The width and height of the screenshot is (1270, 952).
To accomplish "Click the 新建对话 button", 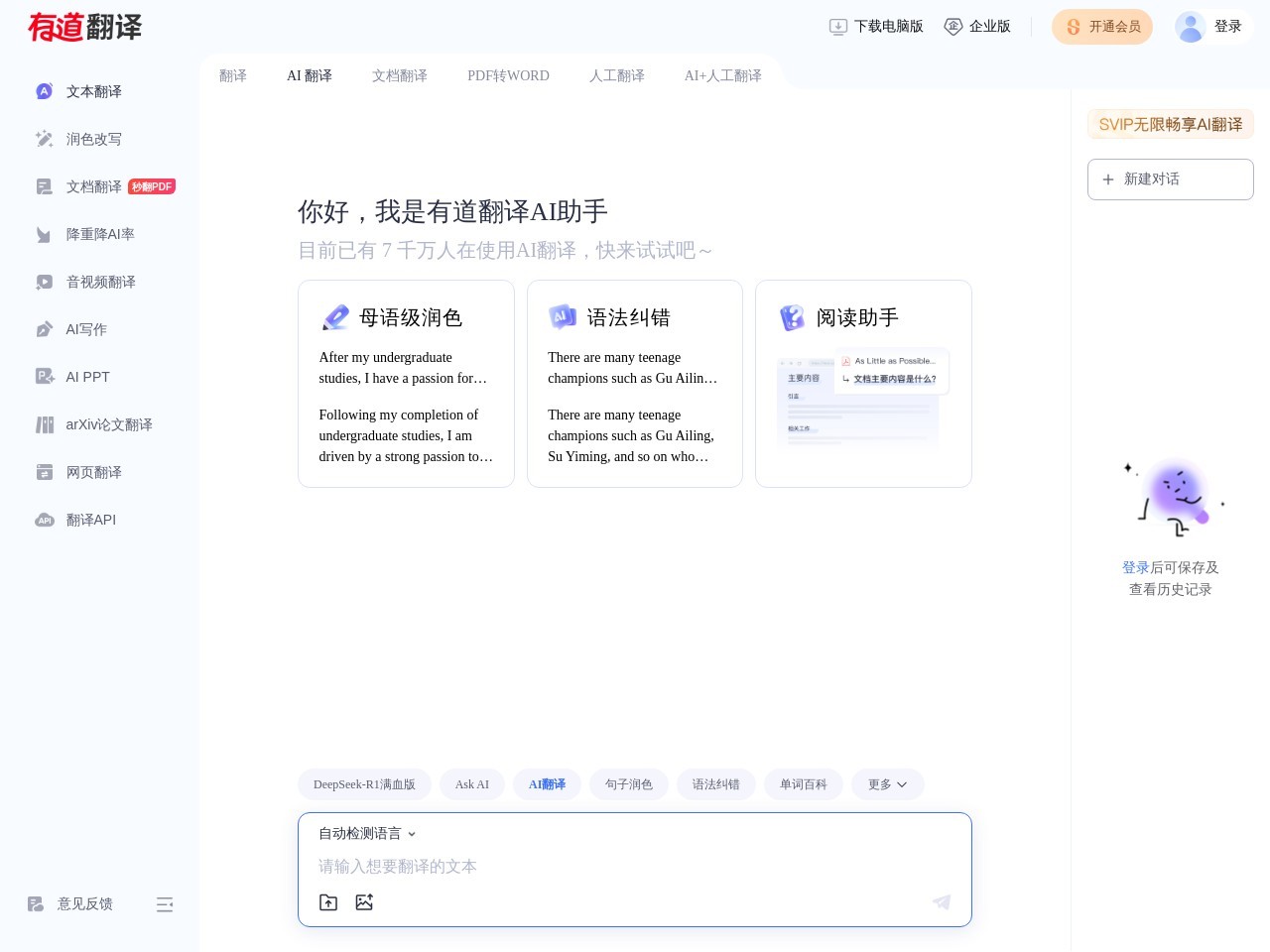I will (x=1170, y=179).
